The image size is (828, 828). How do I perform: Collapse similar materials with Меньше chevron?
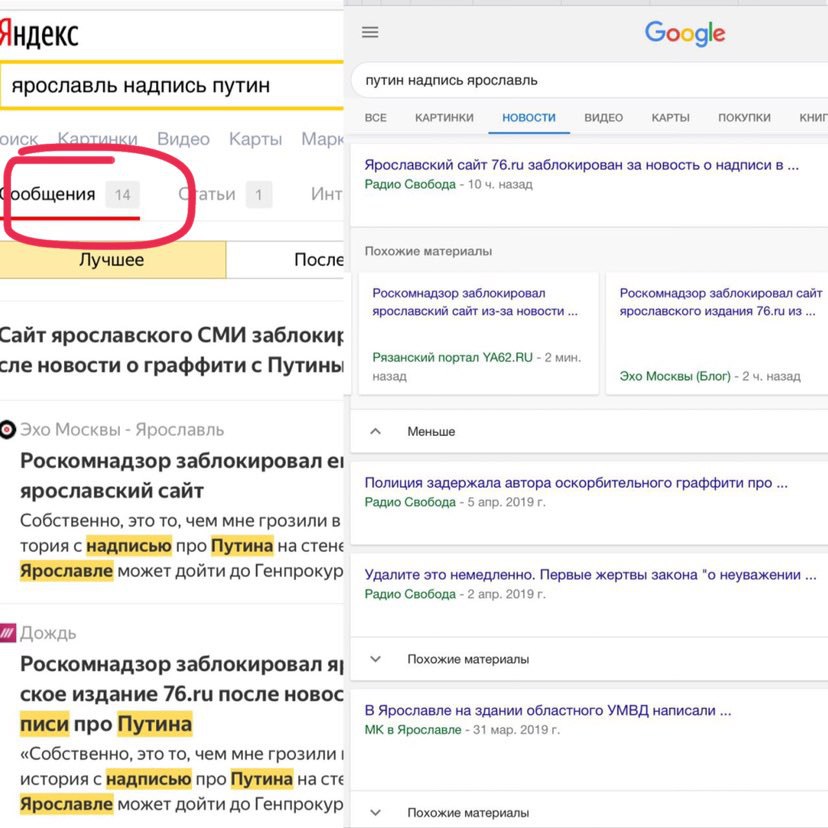coord(375,431)
